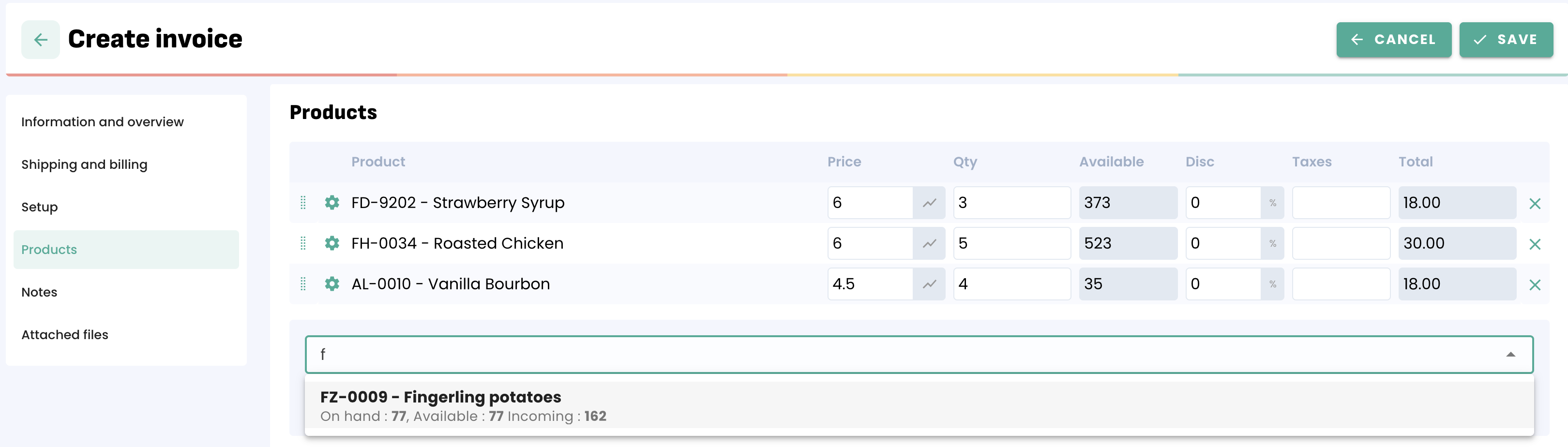
Task: Click the product search input field
Action: click(901, 355)
